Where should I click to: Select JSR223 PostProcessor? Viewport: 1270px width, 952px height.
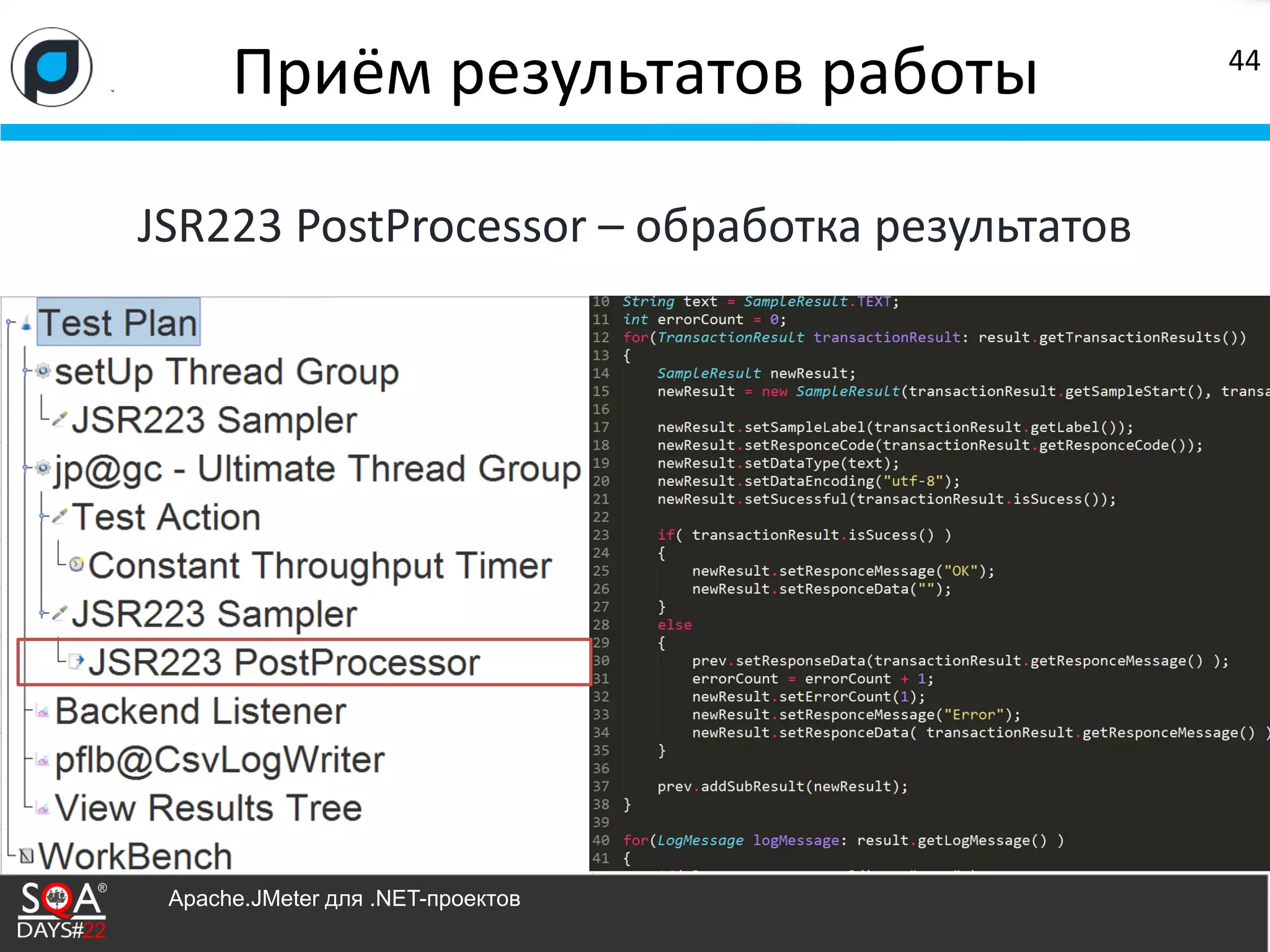pos(284,663)
